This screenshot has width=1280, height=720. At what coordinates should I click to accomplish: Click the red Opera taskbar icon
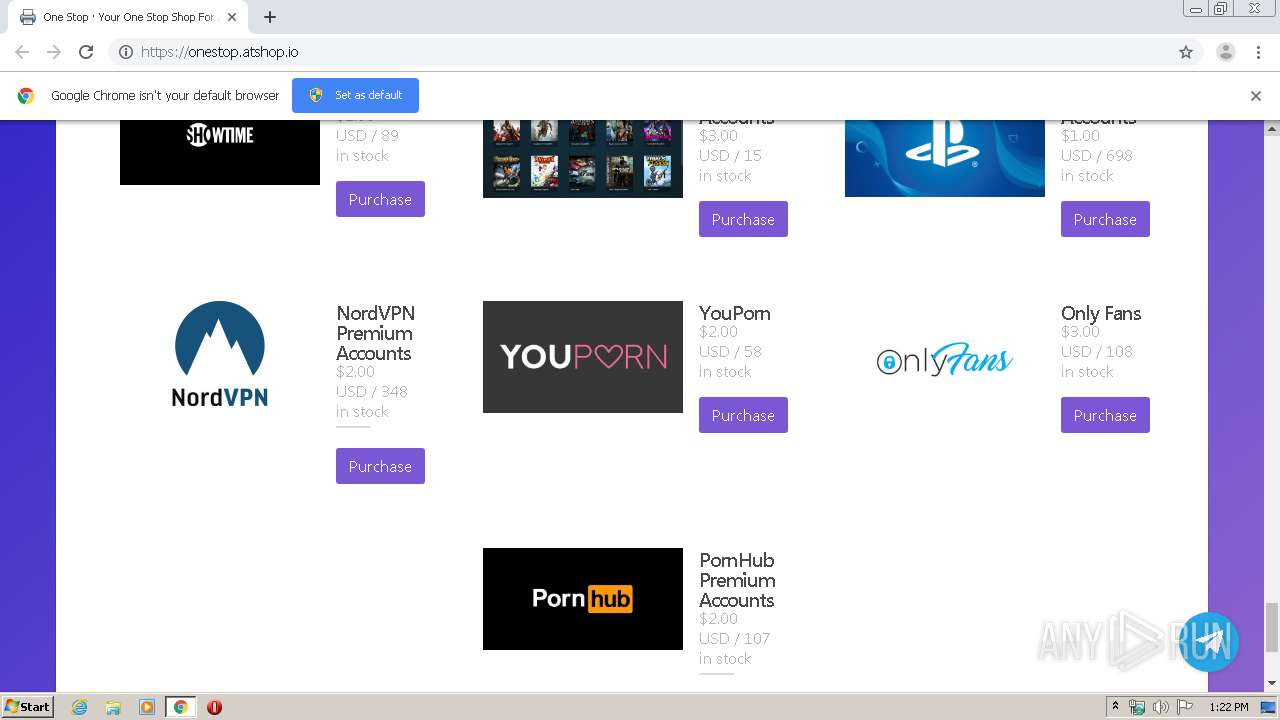pyautogui.click(x=214, y=707)
